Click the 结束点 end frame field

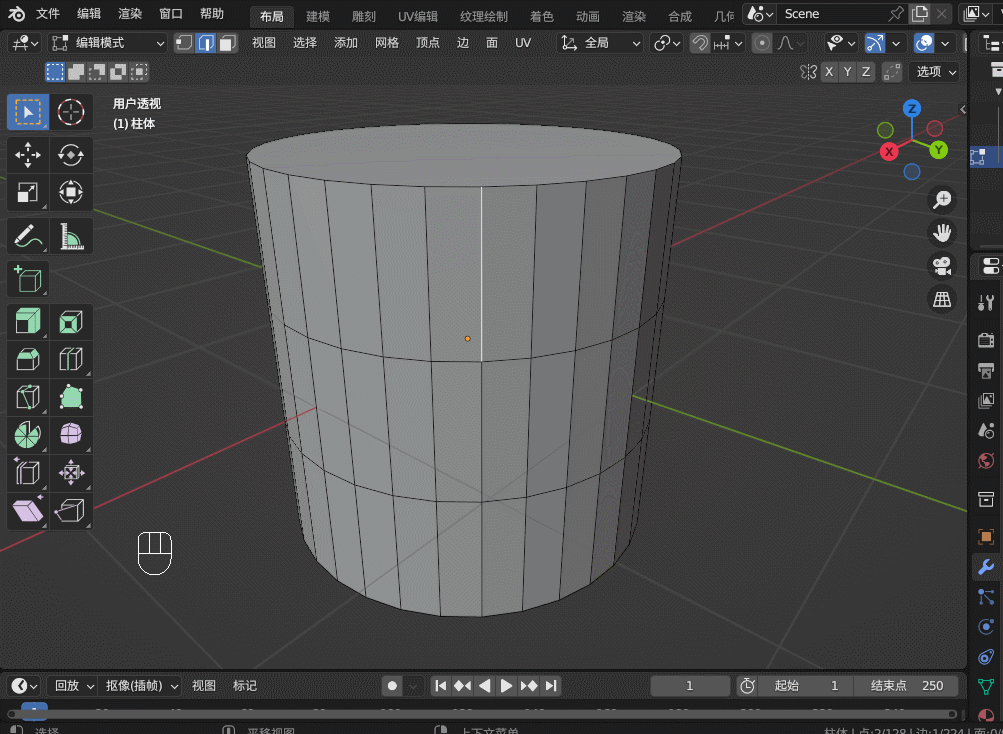pyautogui.click(x=906, y=685)
